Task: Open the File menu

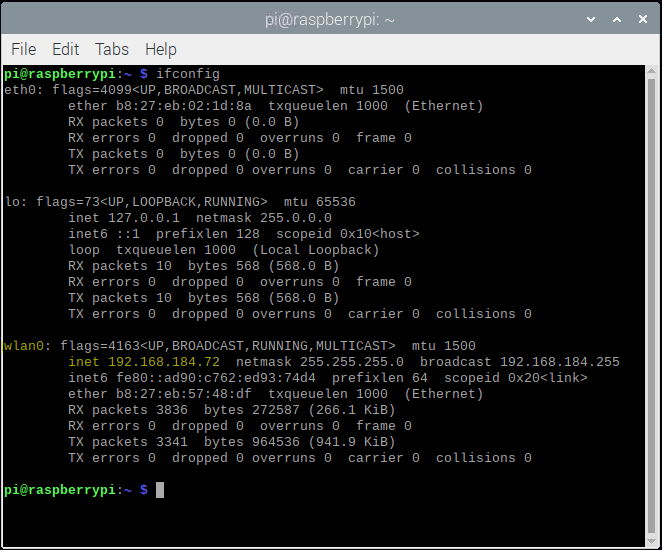Action: pyautogui.click(x=23, y=49)
